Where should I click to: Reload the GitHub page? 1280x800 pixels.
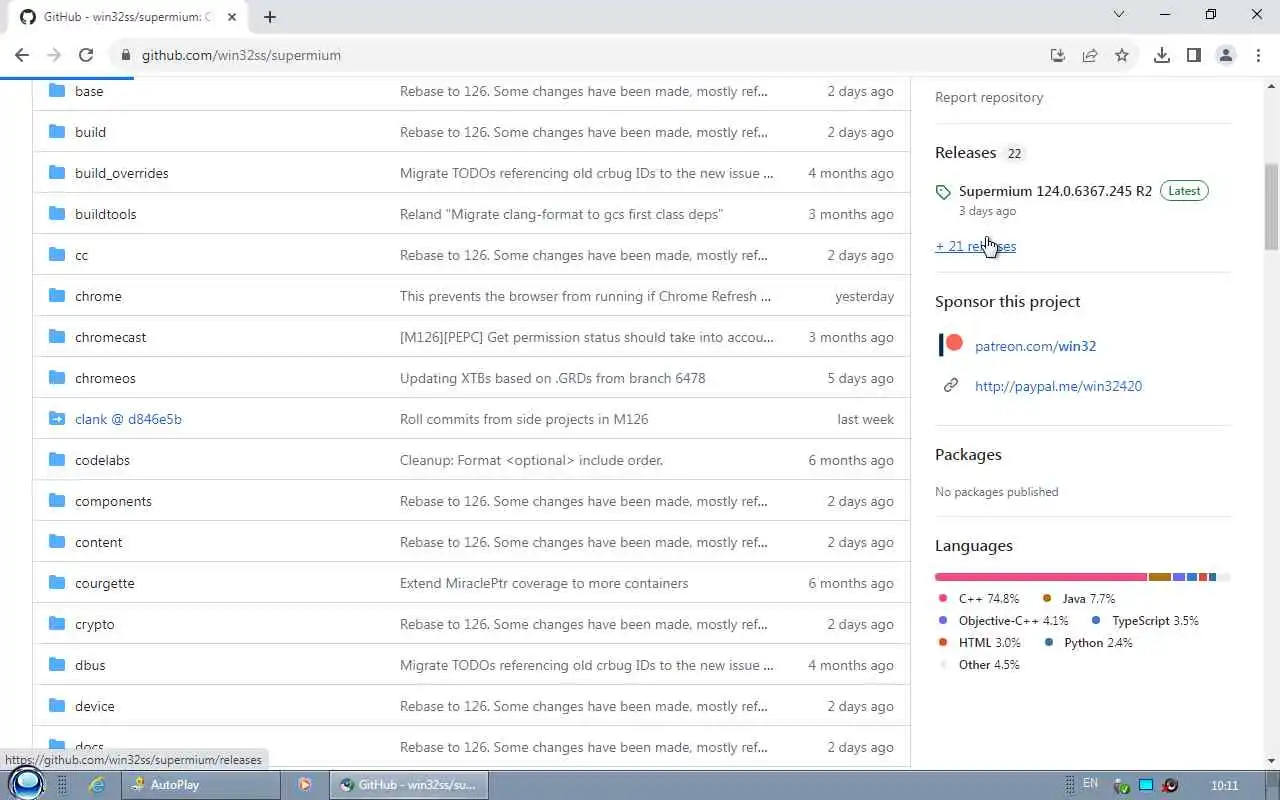[x=86, y=55]
